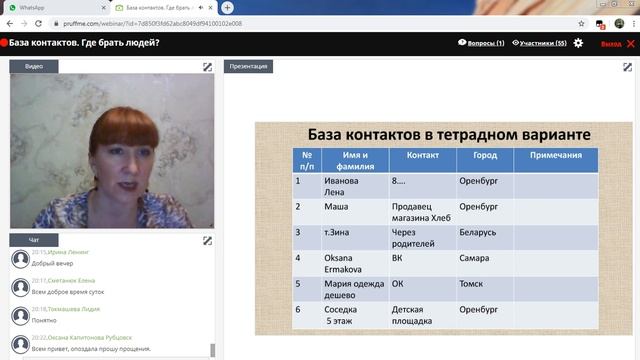The image size is (640, 360).
Task: Click table cell Продавец магазина Хлеб
Action: (422, 212)
